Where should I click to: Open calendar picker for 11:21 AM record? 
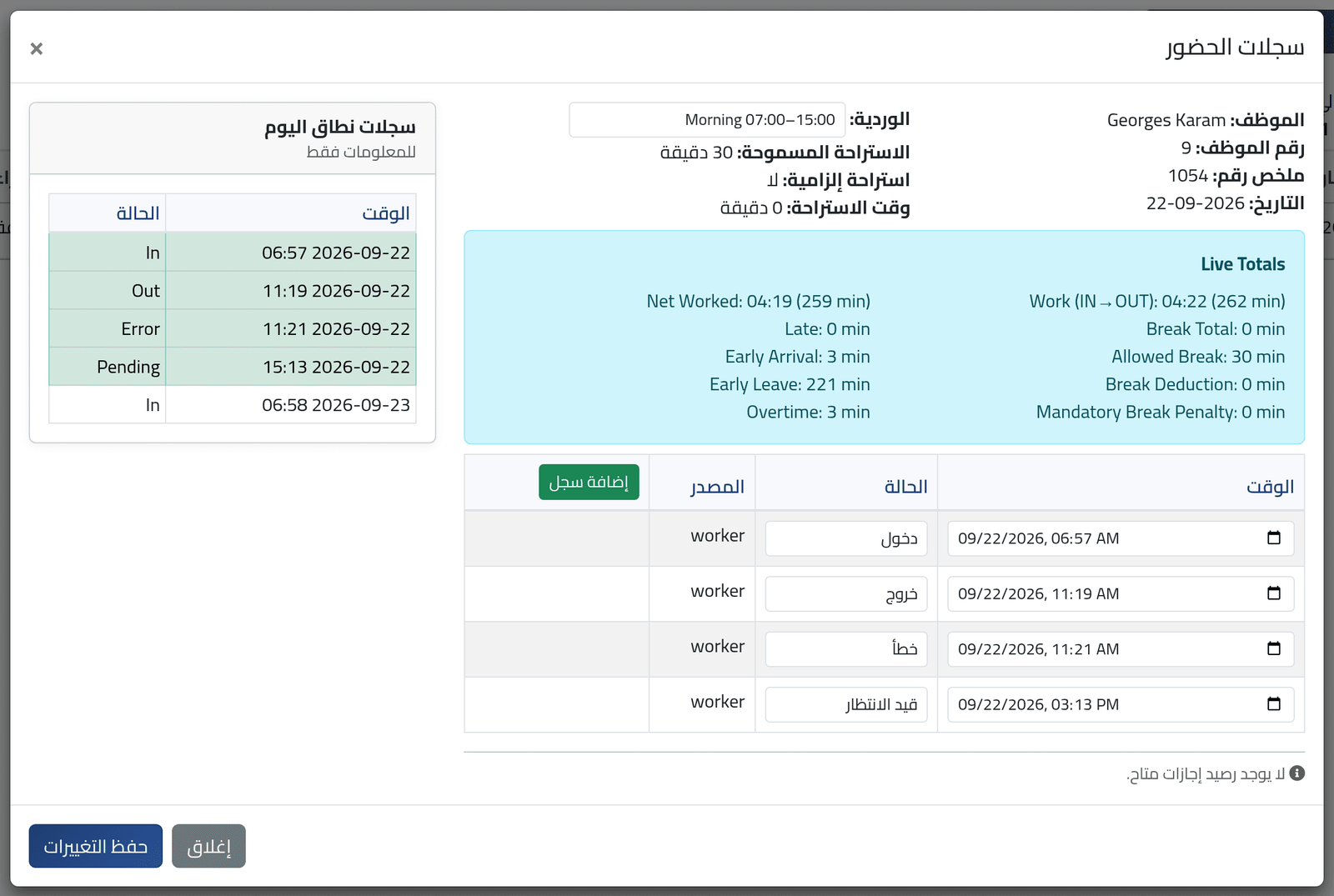1273,648
